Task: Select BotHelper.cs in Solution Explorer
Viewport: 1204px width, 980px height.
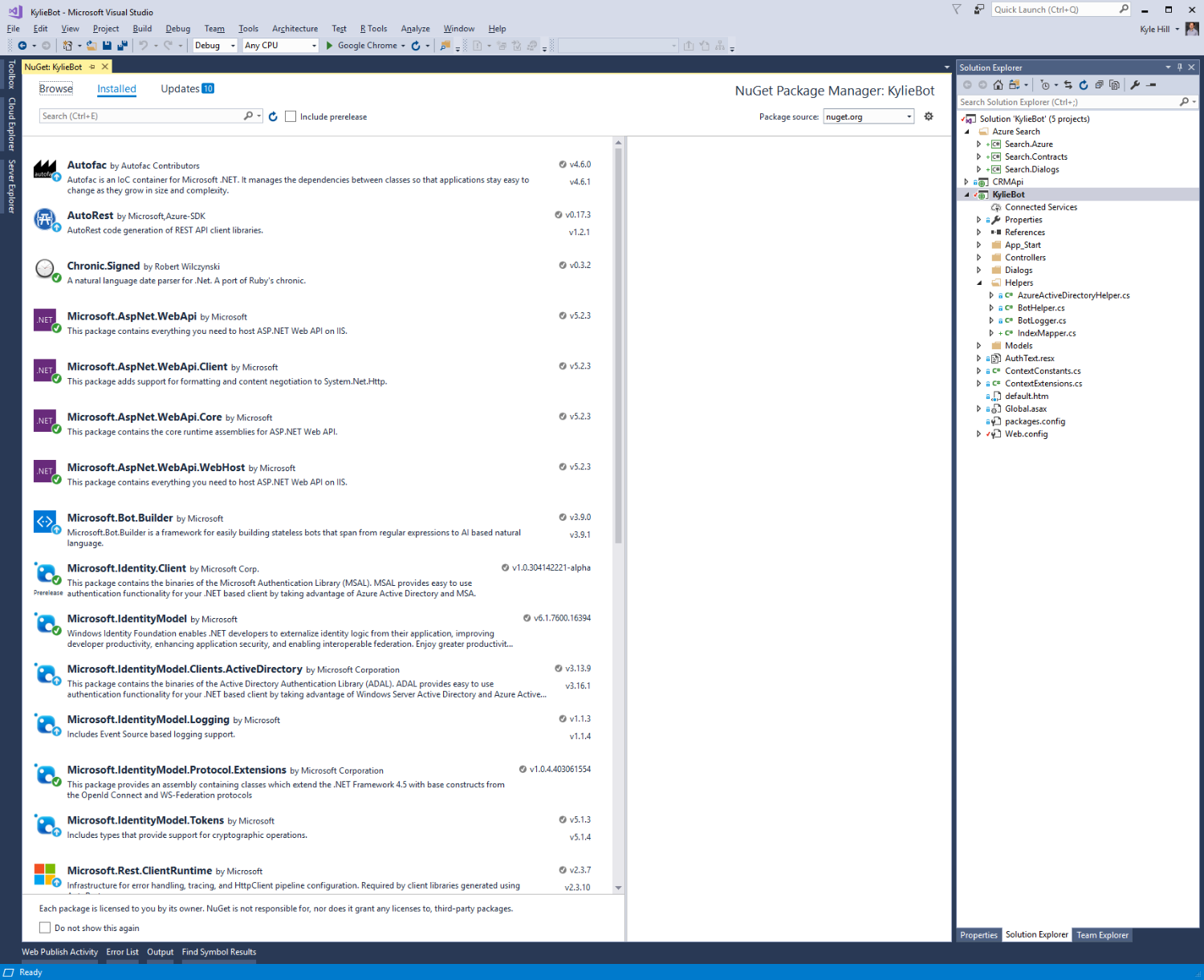Action: [1041, 308]
